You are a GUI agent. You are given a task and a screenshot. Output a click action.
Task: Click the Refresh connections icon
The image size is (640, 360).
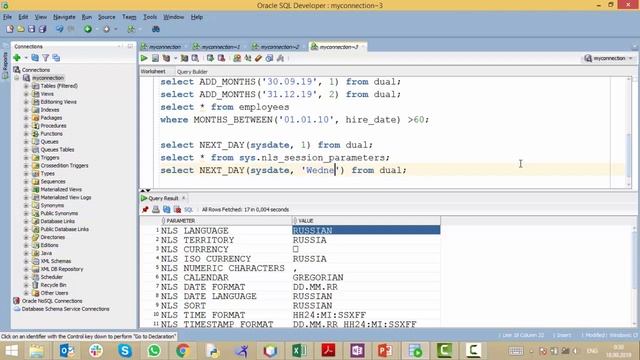35,58
